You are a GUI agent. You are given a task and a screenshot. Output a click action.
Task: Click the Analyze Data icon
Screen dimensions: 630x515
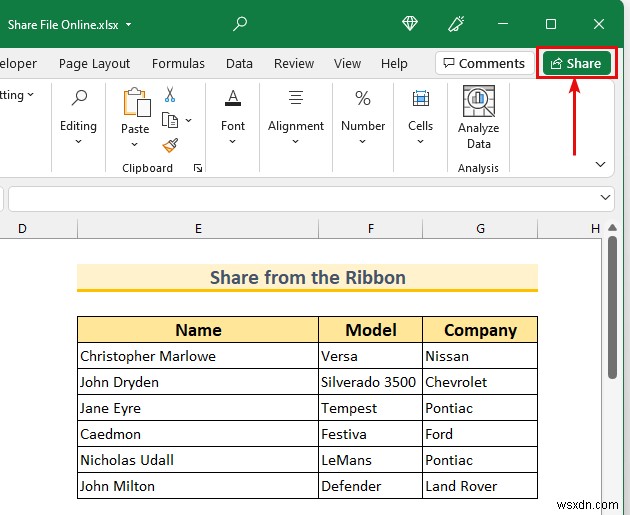[479, 101]
